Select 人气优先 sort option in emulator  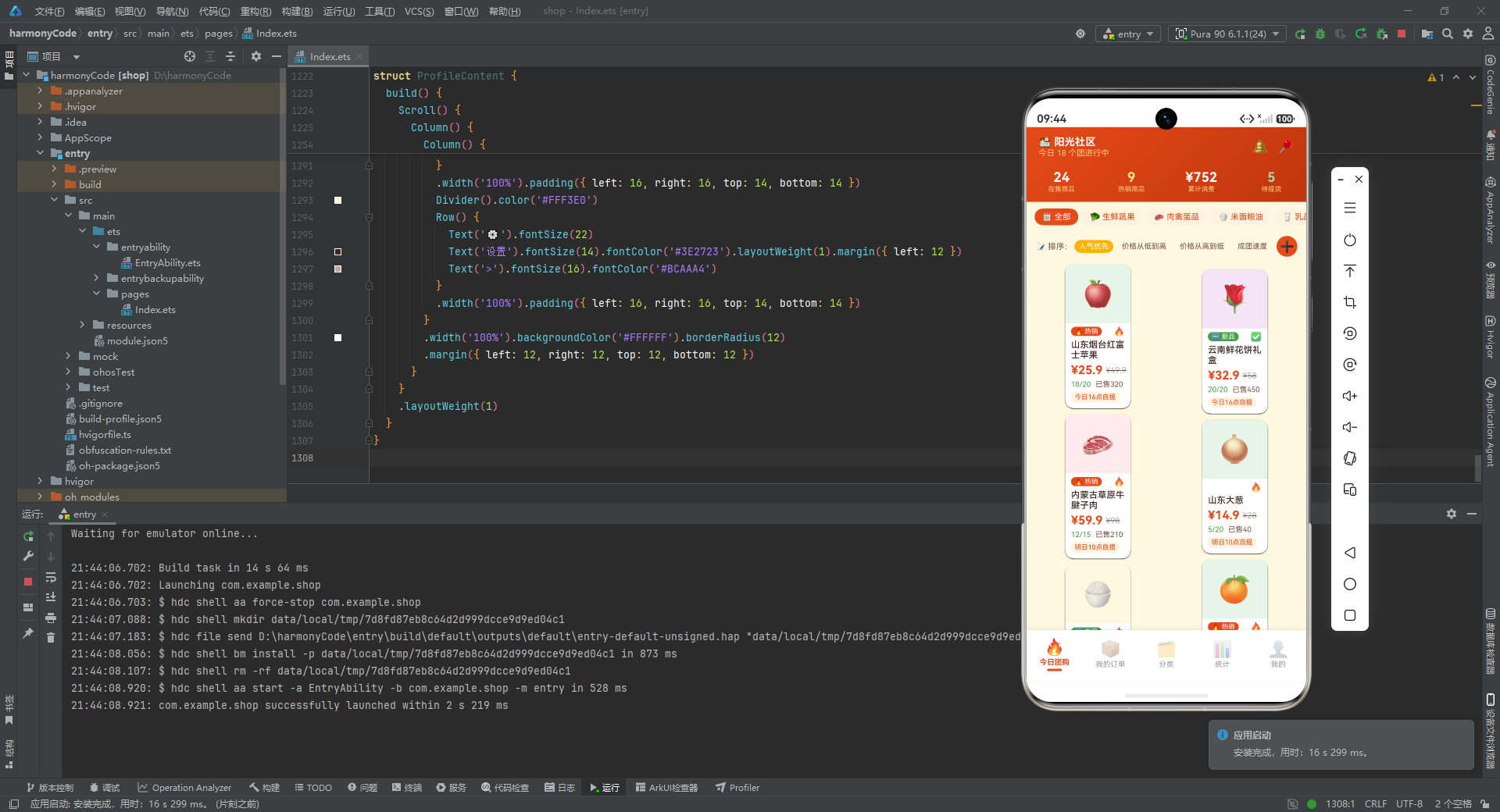point(1093,246)
